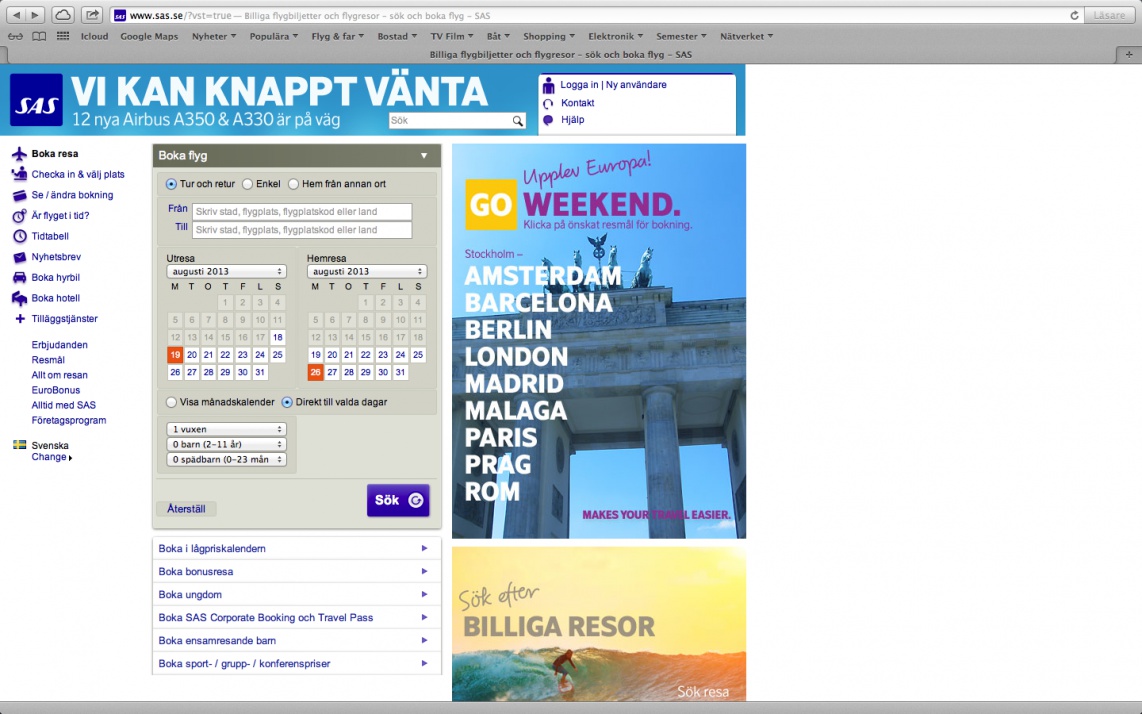
Task: Click the Swedish flag icon
Action: (x=20, y=444)
